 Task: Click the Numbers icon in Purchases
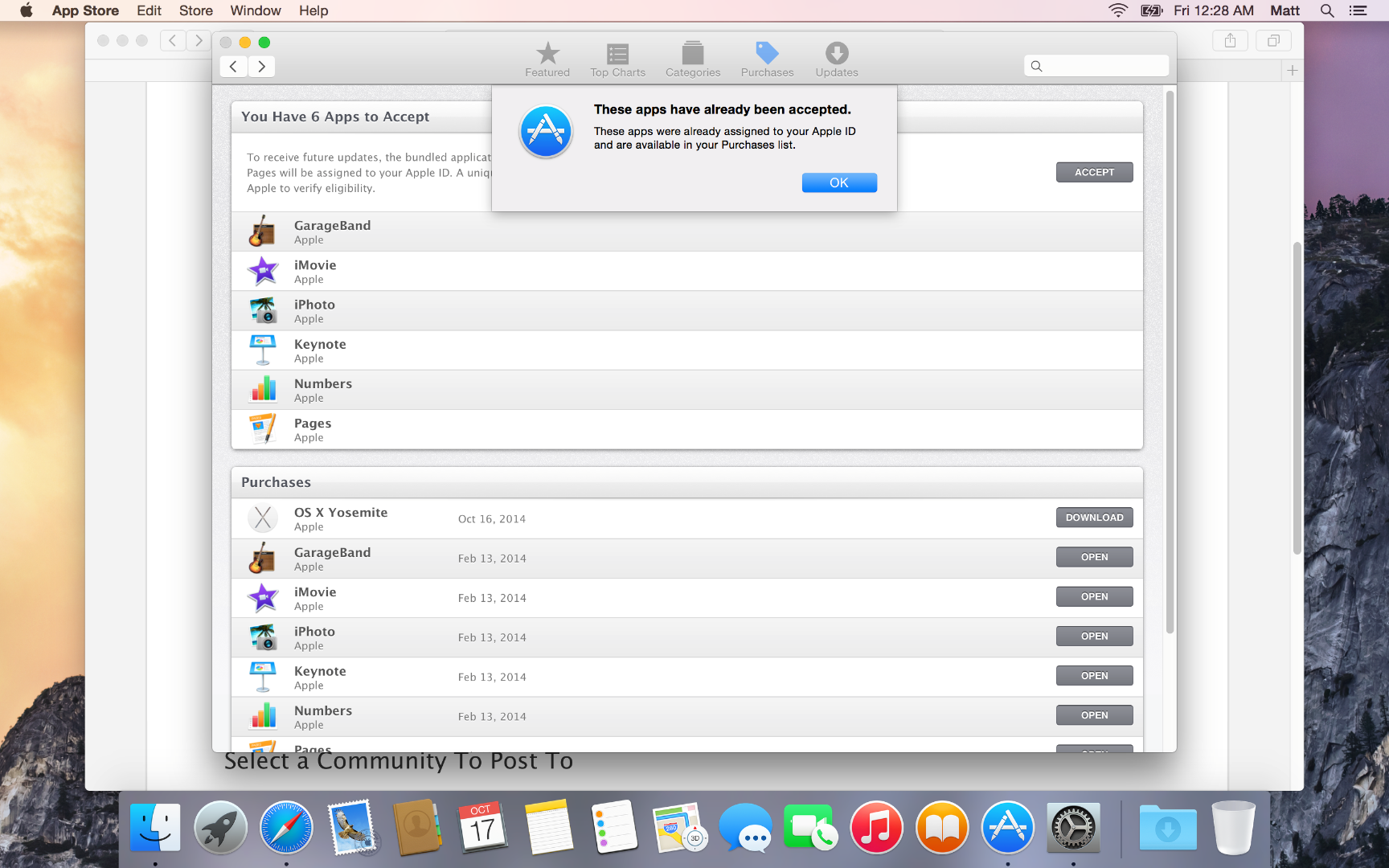263,716
